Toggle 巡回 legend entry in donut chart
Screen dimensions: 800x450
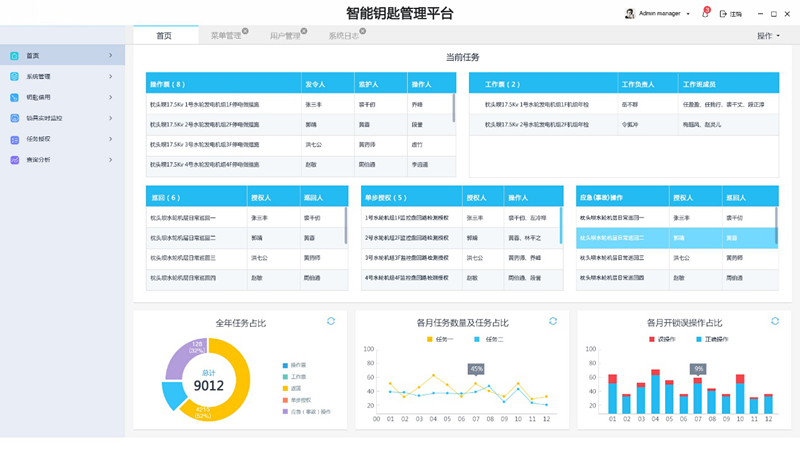coord(292,388)
